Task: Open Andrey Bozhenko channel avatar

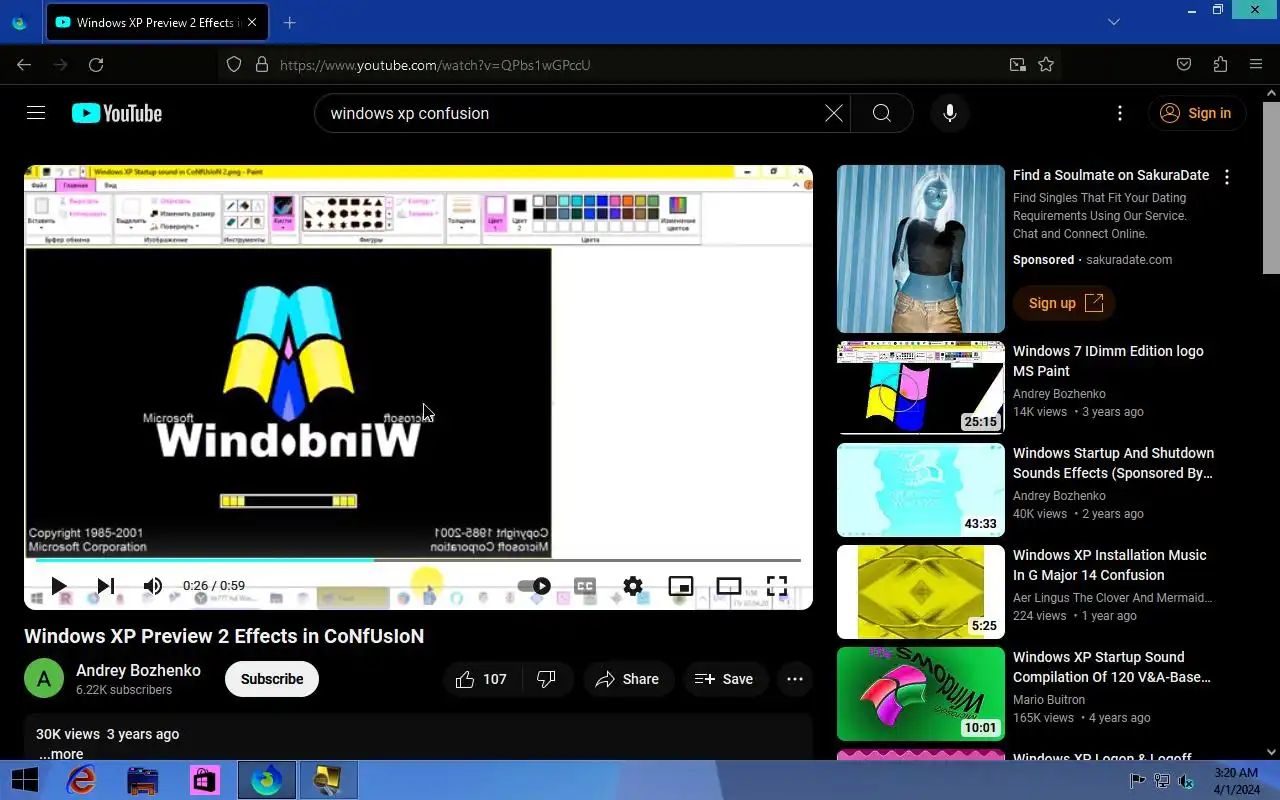Action: 44,679
